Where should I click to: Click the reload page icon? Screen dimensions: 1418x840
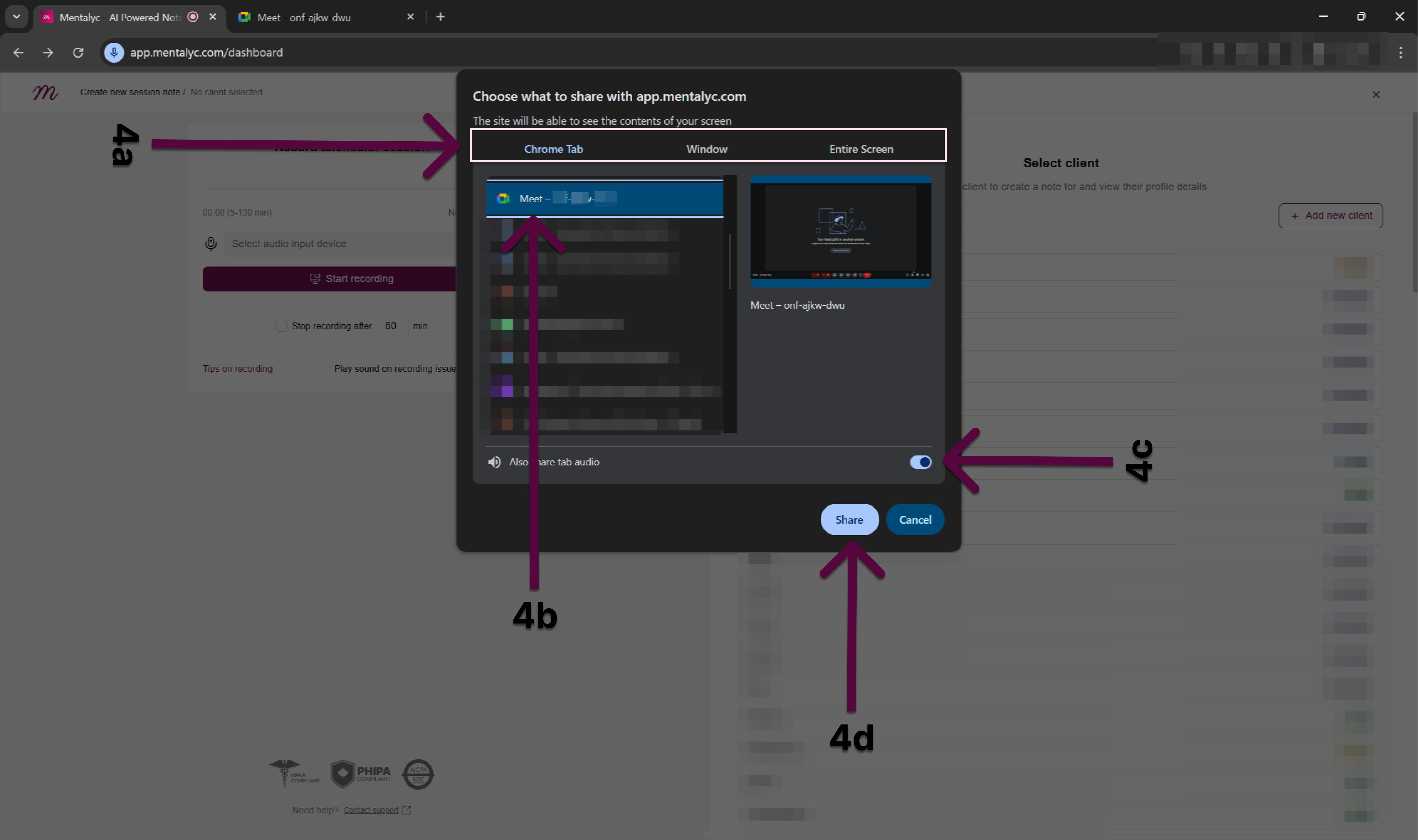78,53
